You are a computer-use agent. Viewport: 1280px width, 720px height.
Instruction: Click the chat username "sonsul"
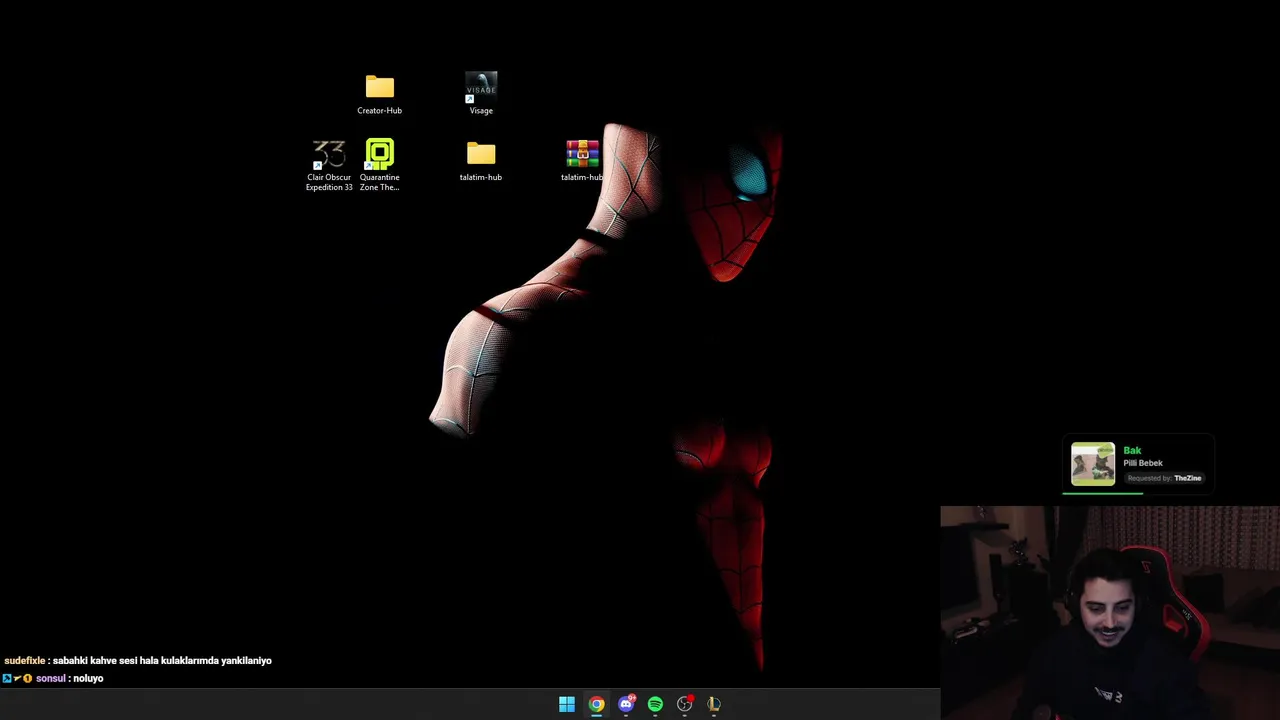coord(51,679)
